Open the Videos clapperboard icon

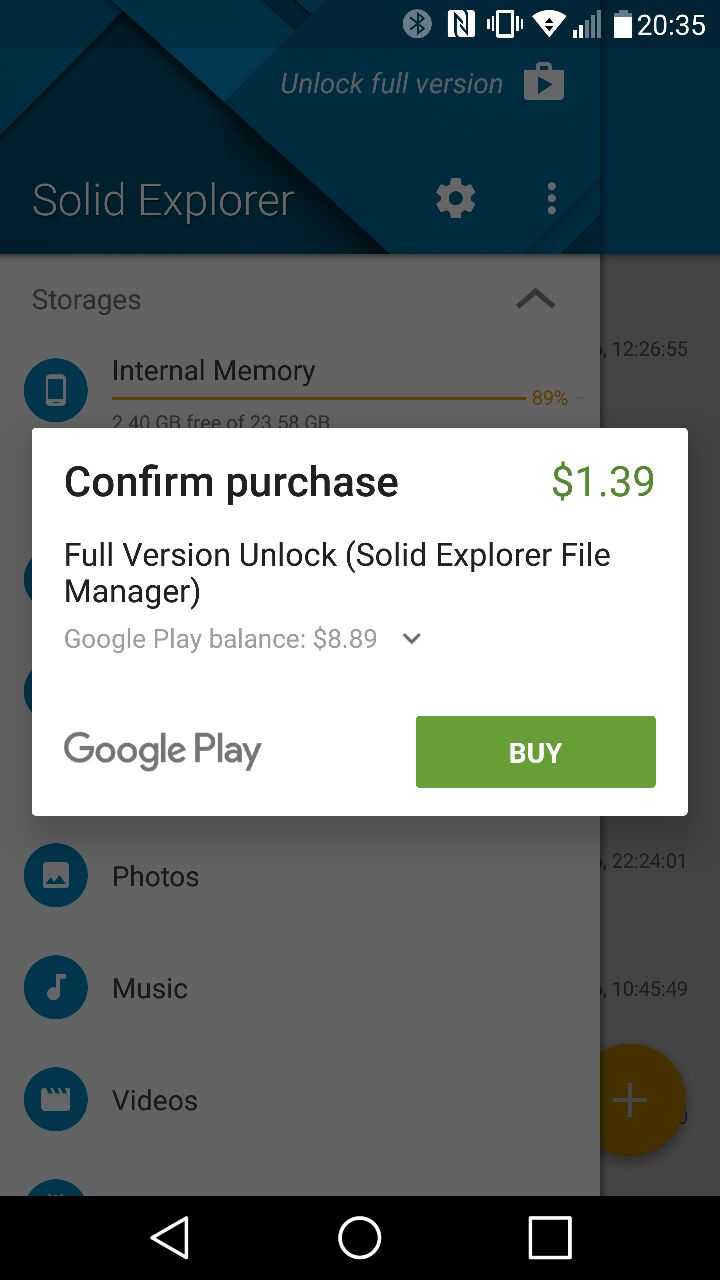pyautogui.click(x=56, y=1100)
